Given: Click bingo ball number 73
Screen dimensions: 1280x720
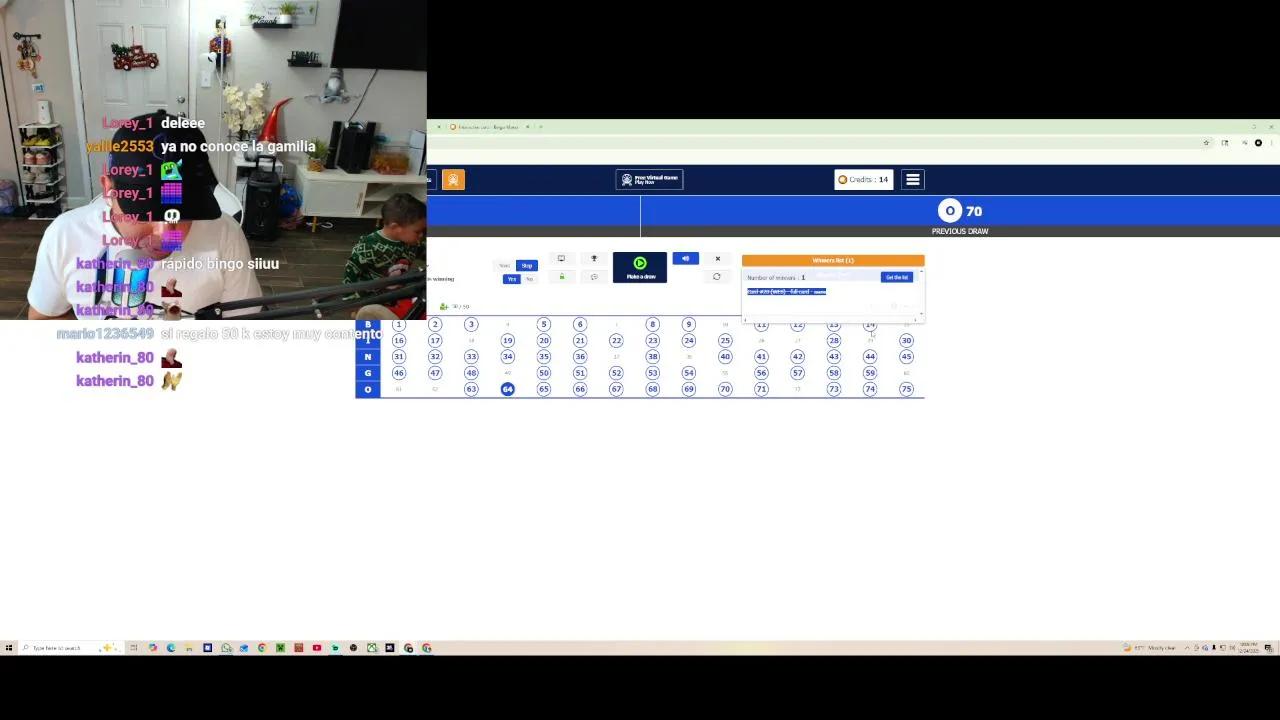Looking at the screenshot, I should point(833,389).
